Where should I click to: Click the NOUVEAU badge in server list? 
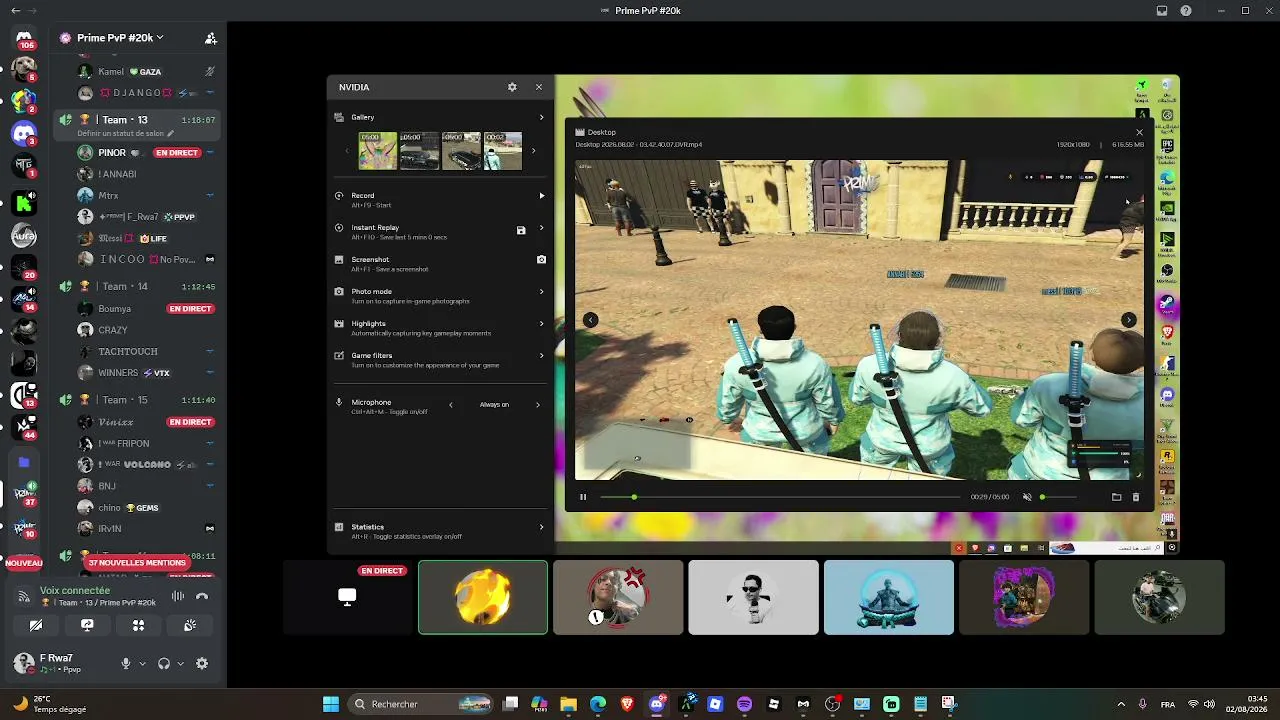[24, 563]
